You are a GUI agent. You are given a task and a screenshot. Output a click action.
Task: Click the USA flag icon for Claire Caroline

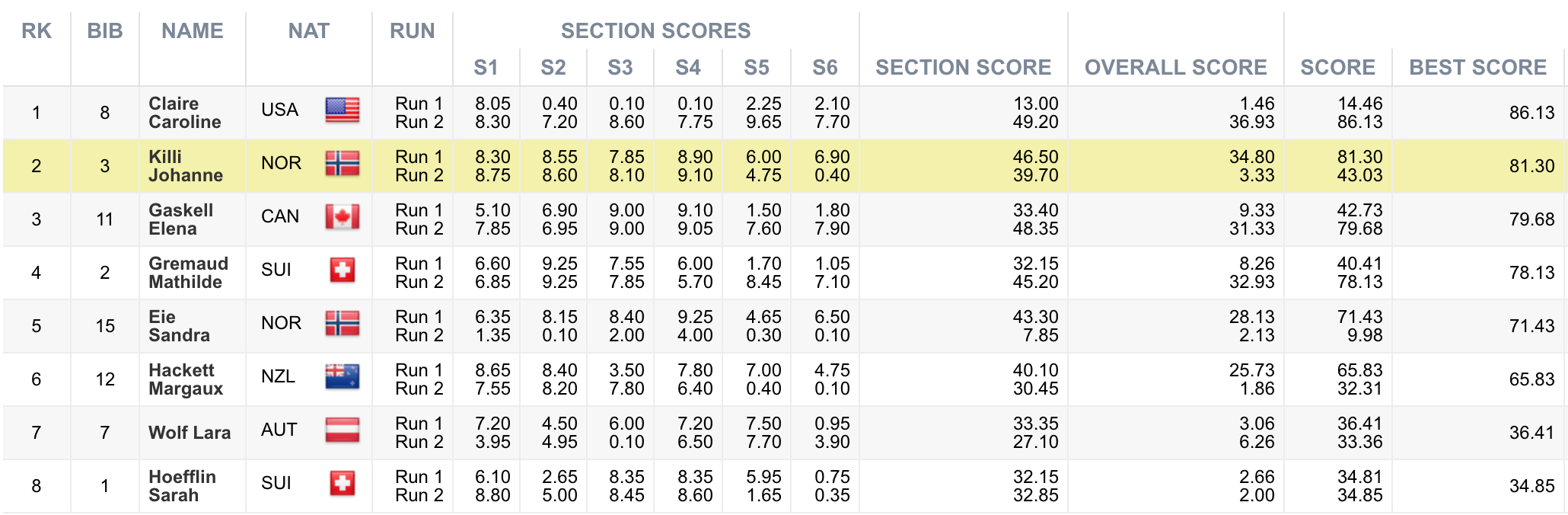(x=342, y=110)
